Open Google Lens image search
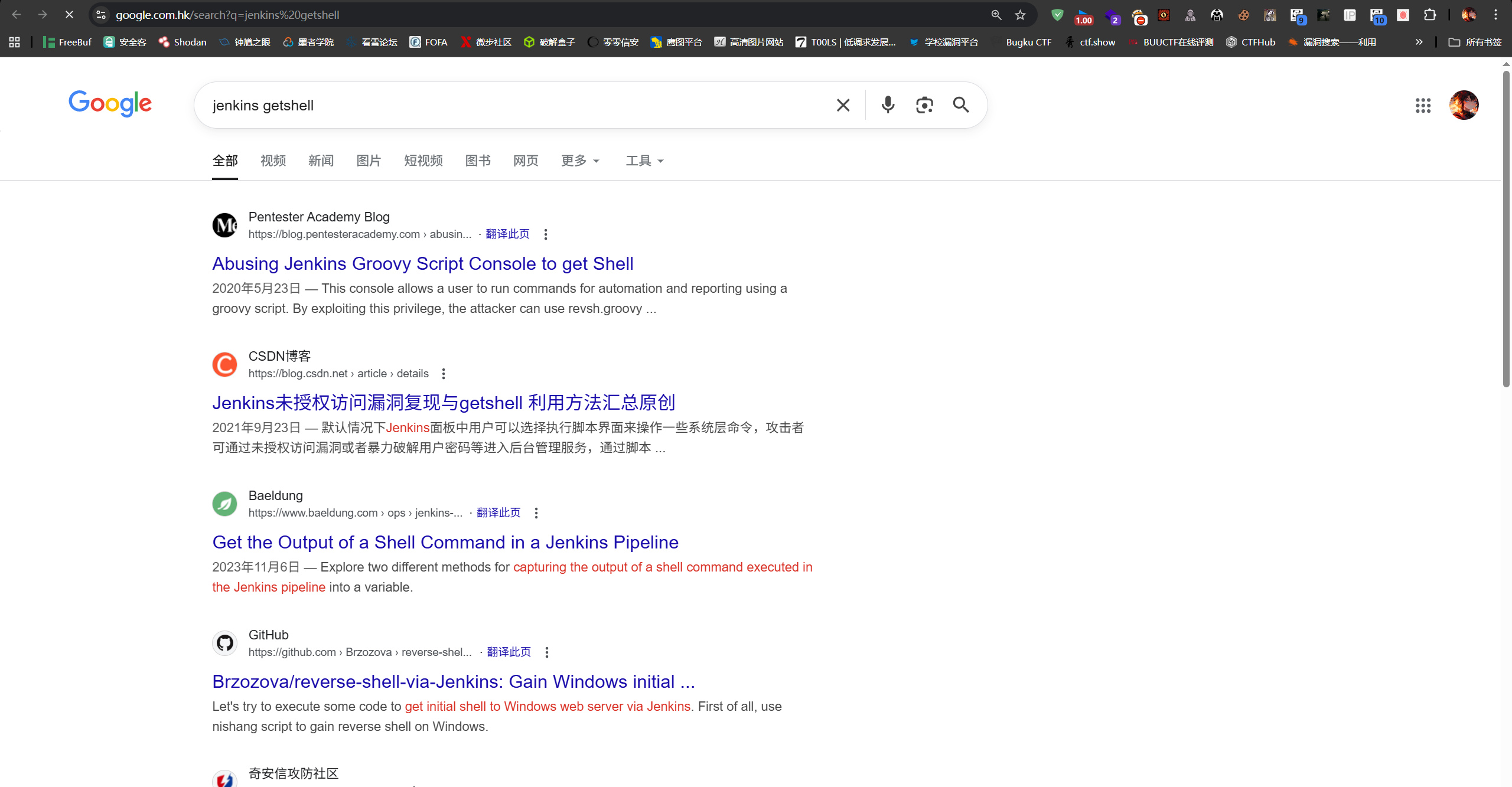Screen dimensions: 1512x787 pos(924,105)
